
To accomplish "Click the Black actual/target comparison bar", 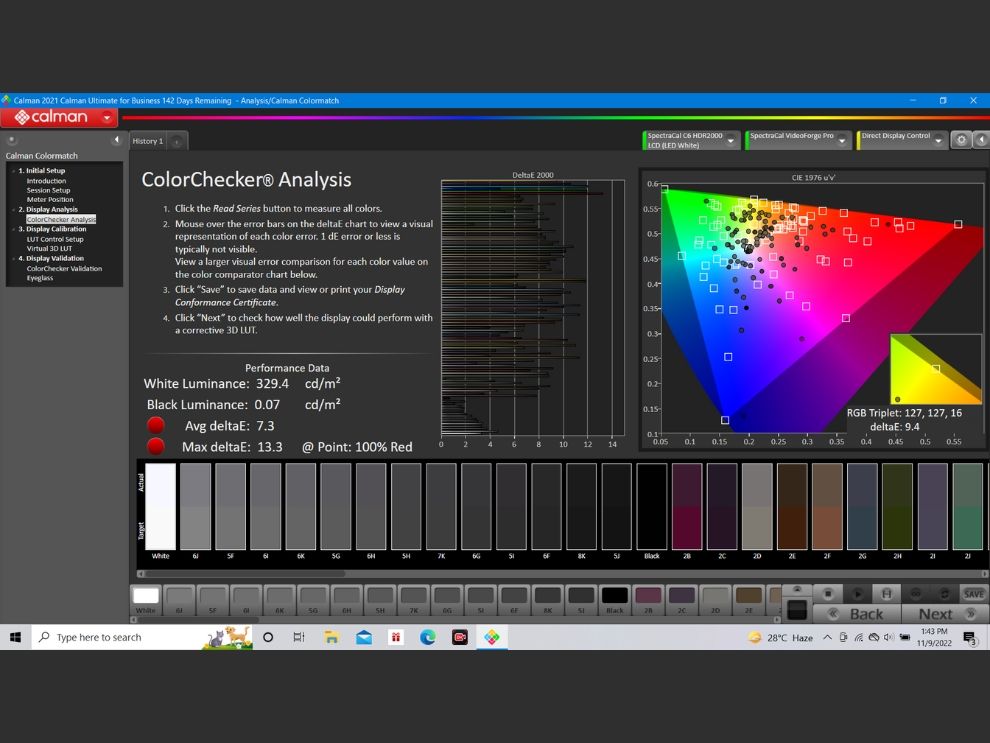I will pyautogui.click(x=652, y=506).
